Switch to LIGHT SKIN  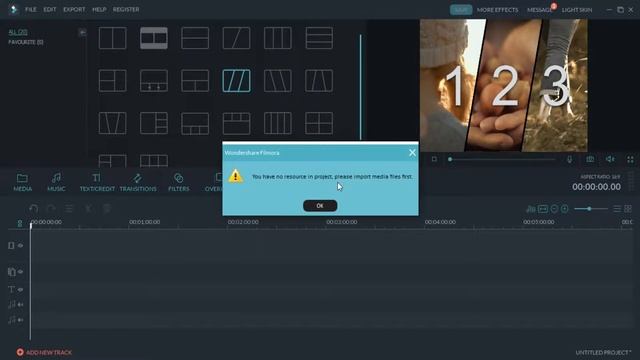click(577, 10)
